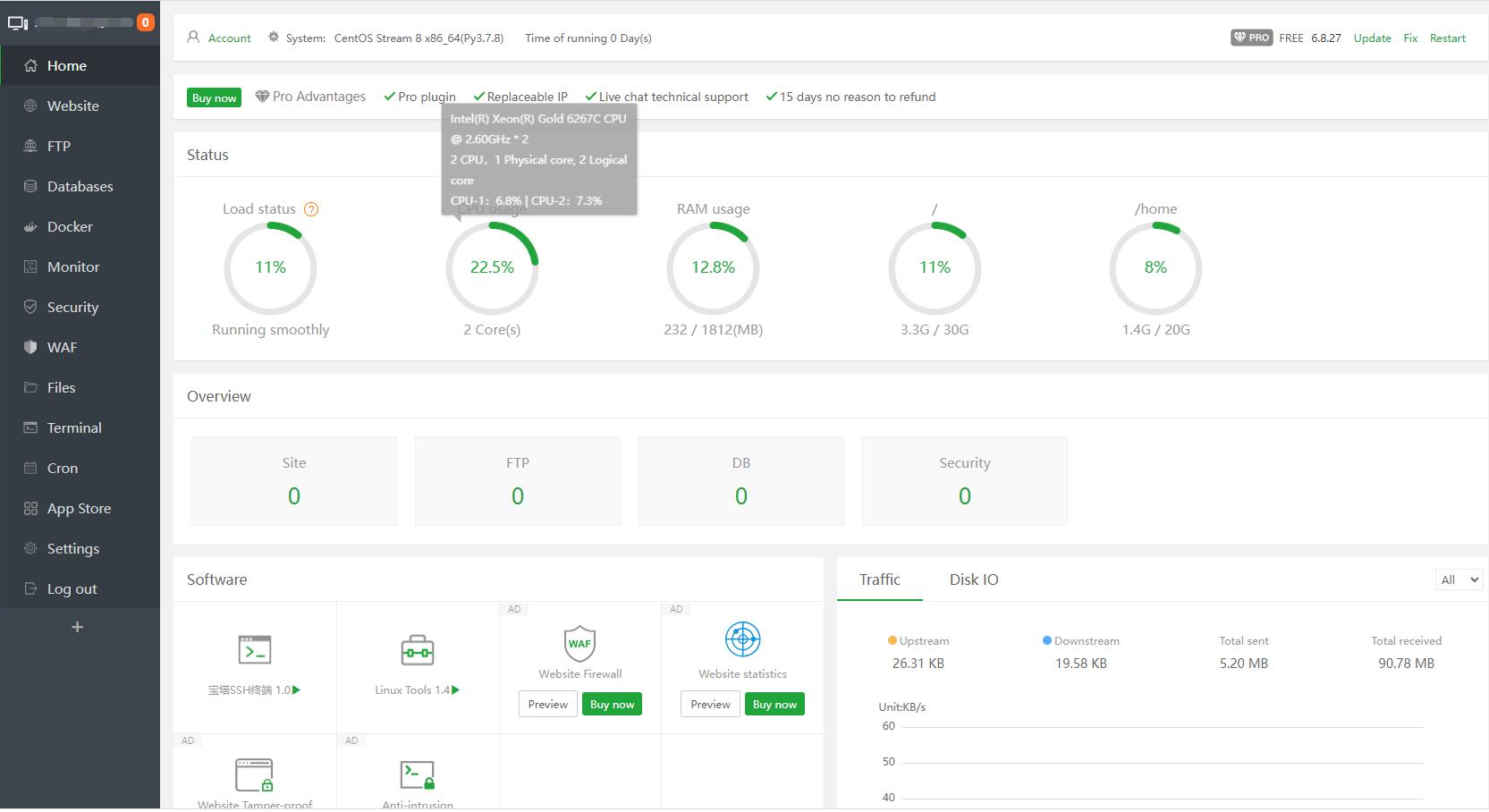This screenshot has height=812, width=1489.
Task: Open the All network interface dropdown
Action: (x=1459, y=579)
